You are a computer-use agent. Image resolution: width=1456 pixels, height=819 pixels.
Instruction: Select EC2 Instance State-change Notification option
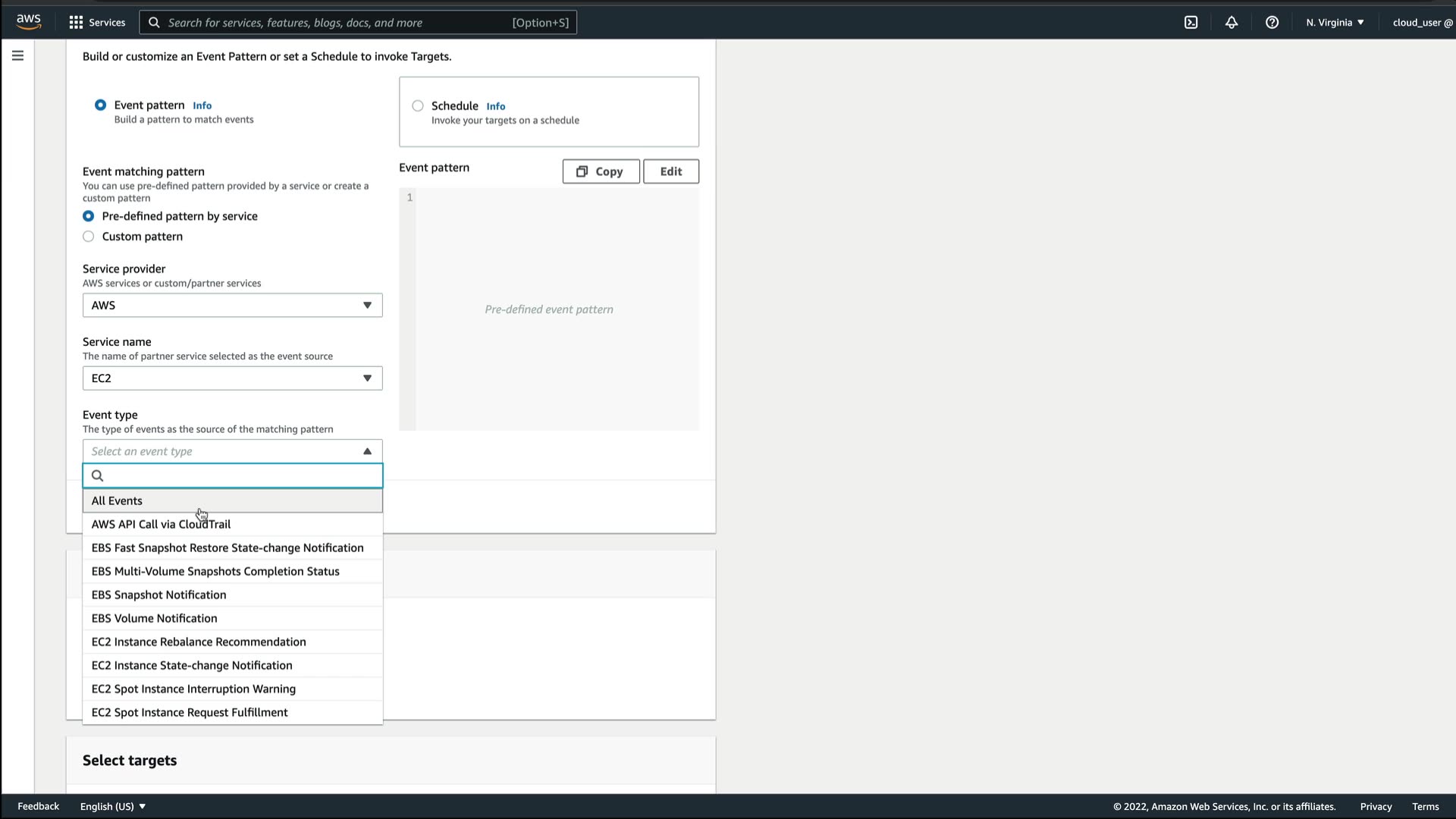(192, 665)
